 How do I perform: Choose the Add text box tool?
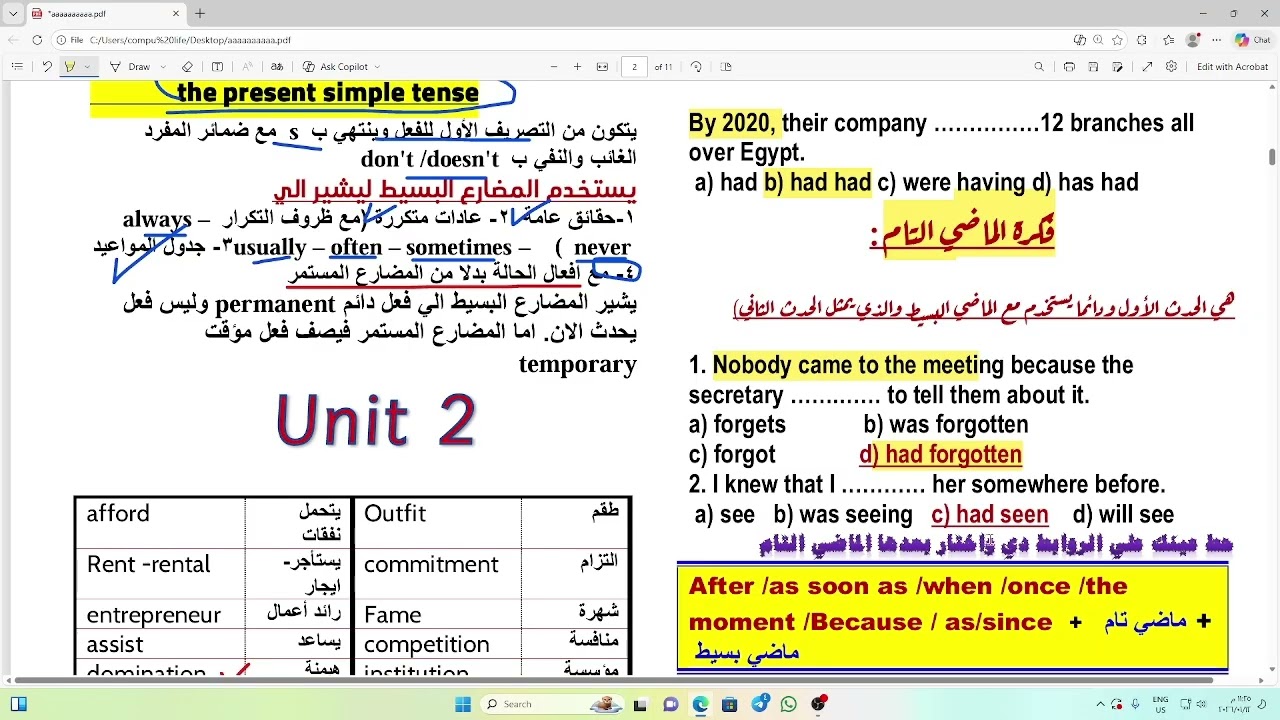(x=217, y=67)
